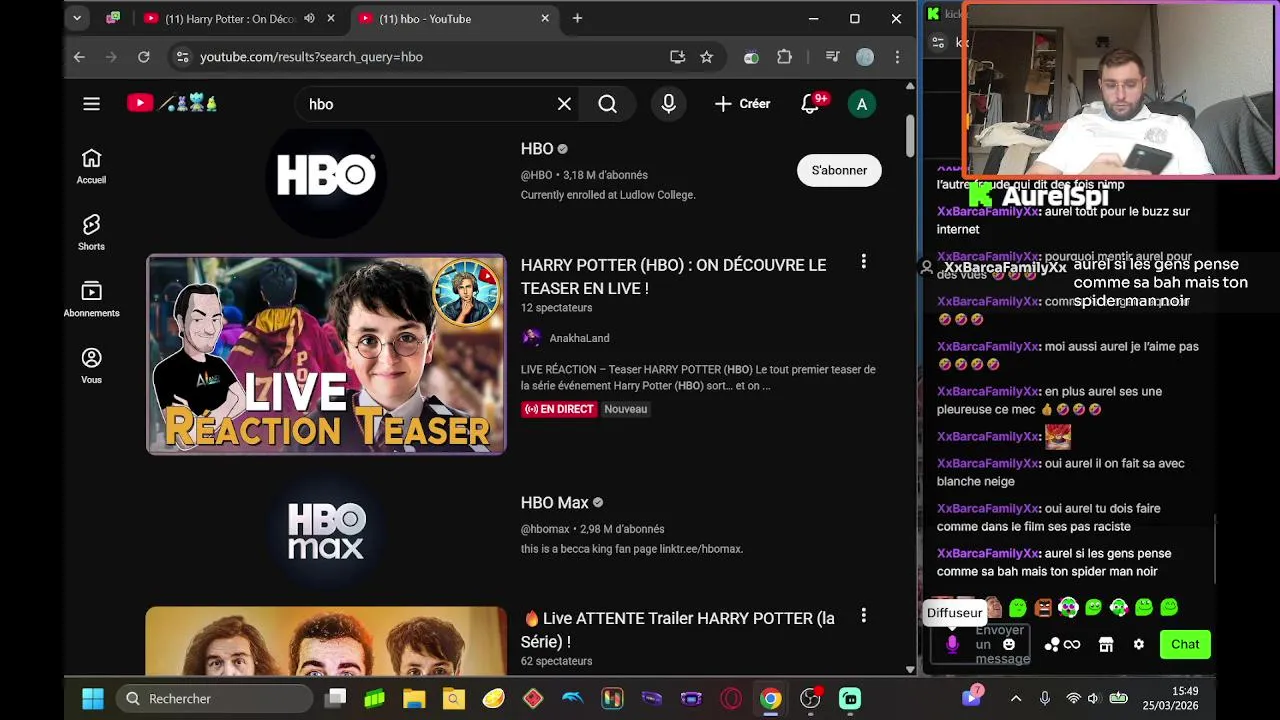Open Windows Start menu
The image size is (1280, 720).
pos(92,698)
